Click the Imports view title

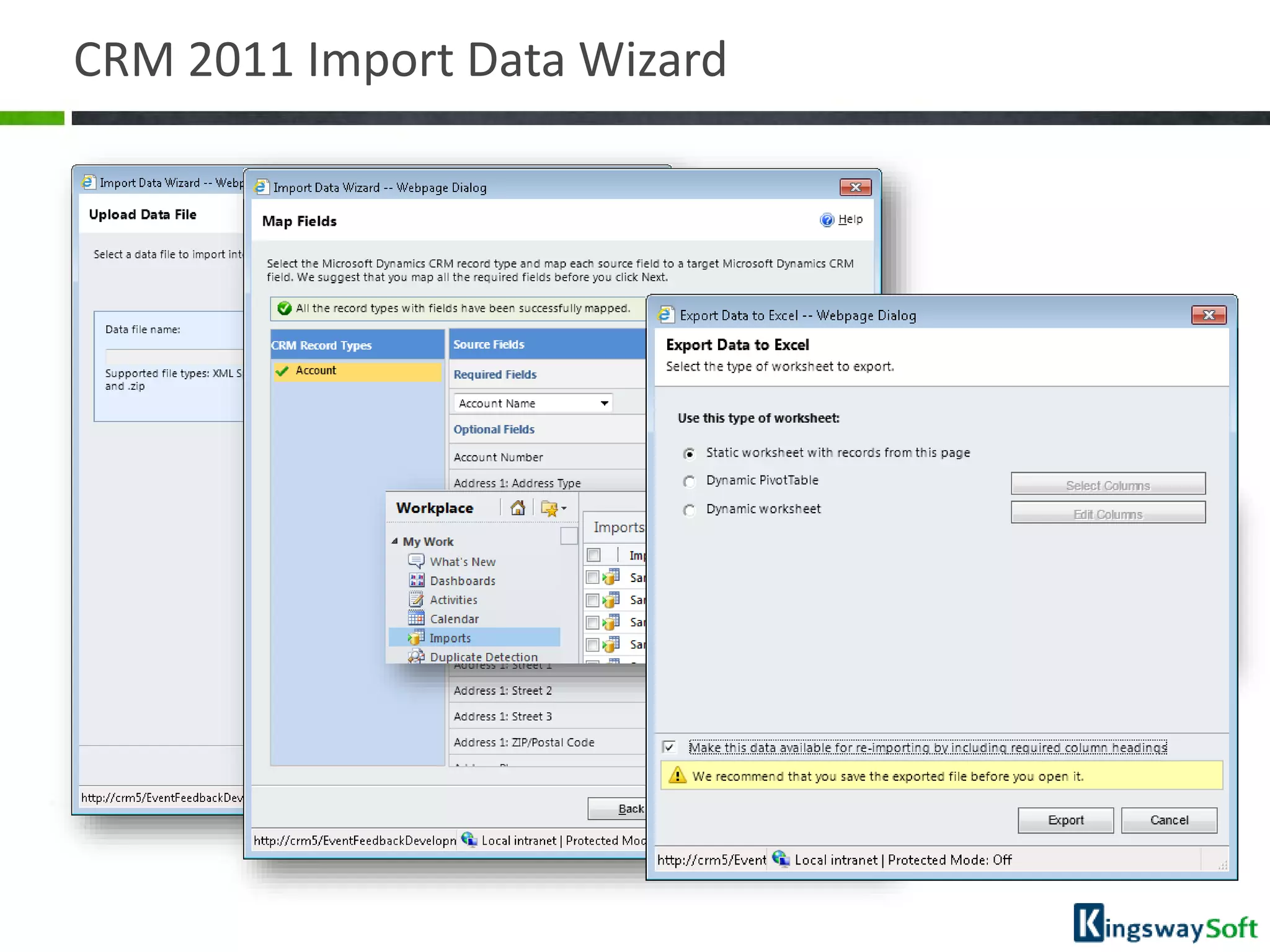[618, 527]
